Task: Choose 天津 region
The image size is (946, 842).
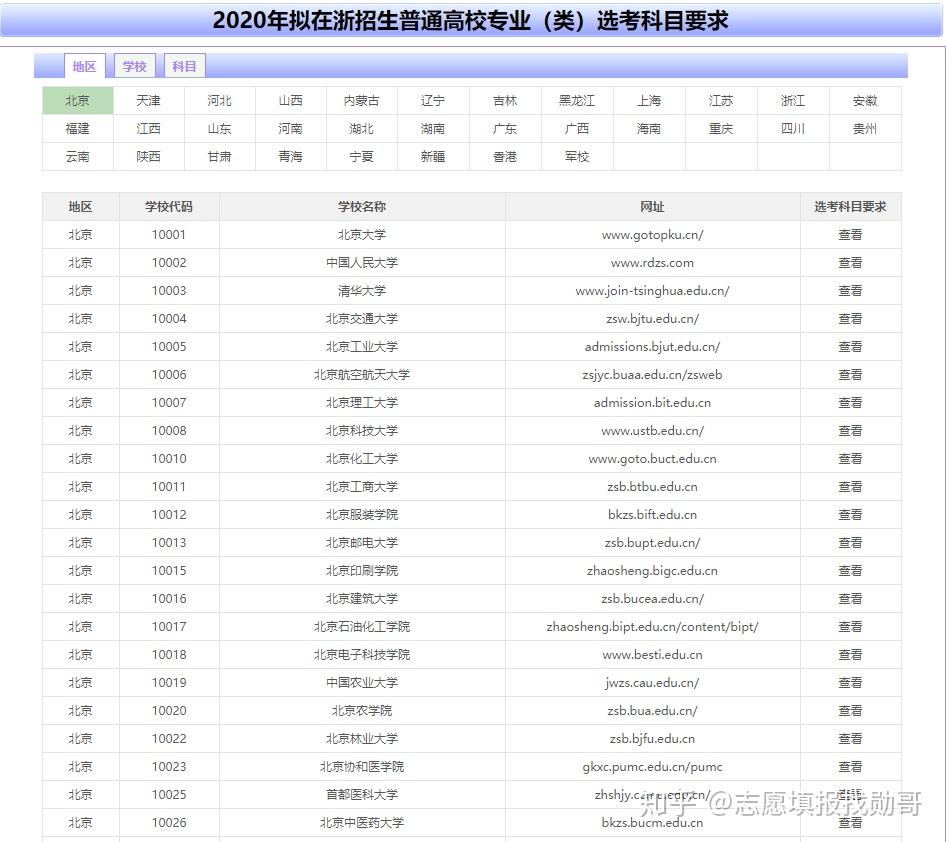Action: 148,101
